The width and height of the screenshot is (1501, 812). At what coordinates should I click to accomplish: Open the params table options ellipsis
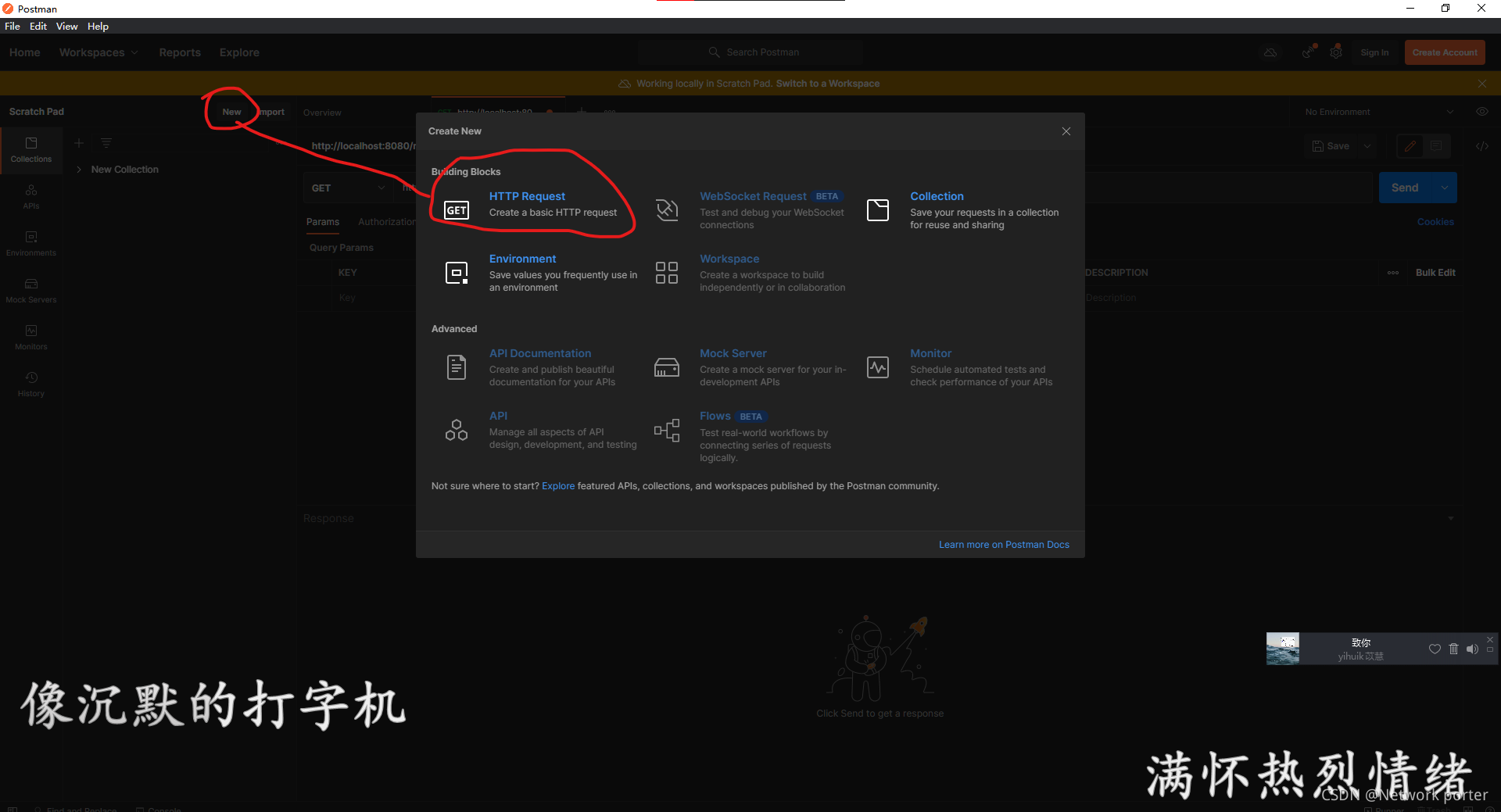(x=1393, y=273)
